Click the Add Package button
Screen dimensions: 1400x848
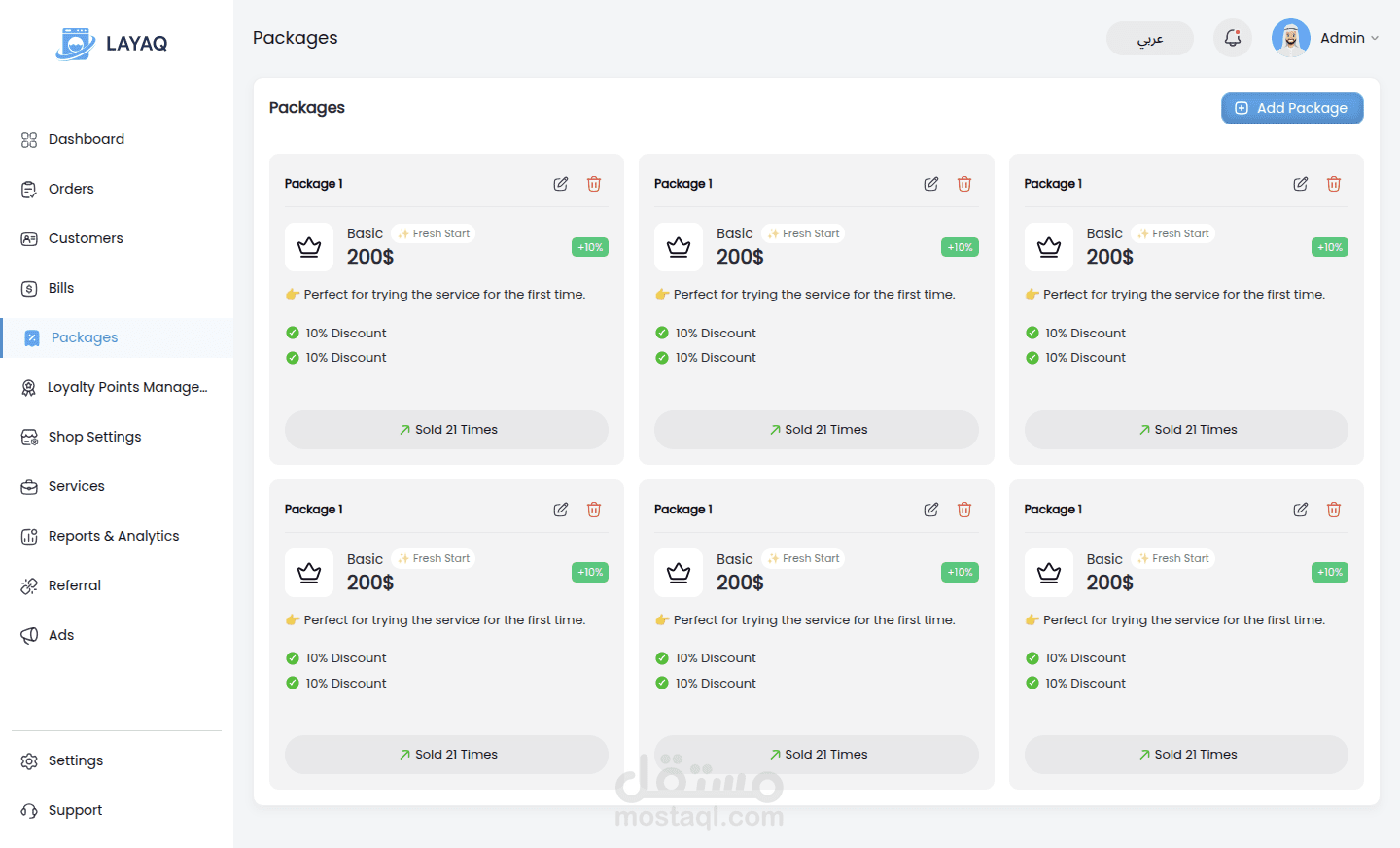pyautogui.click(x=1292, y=108)
